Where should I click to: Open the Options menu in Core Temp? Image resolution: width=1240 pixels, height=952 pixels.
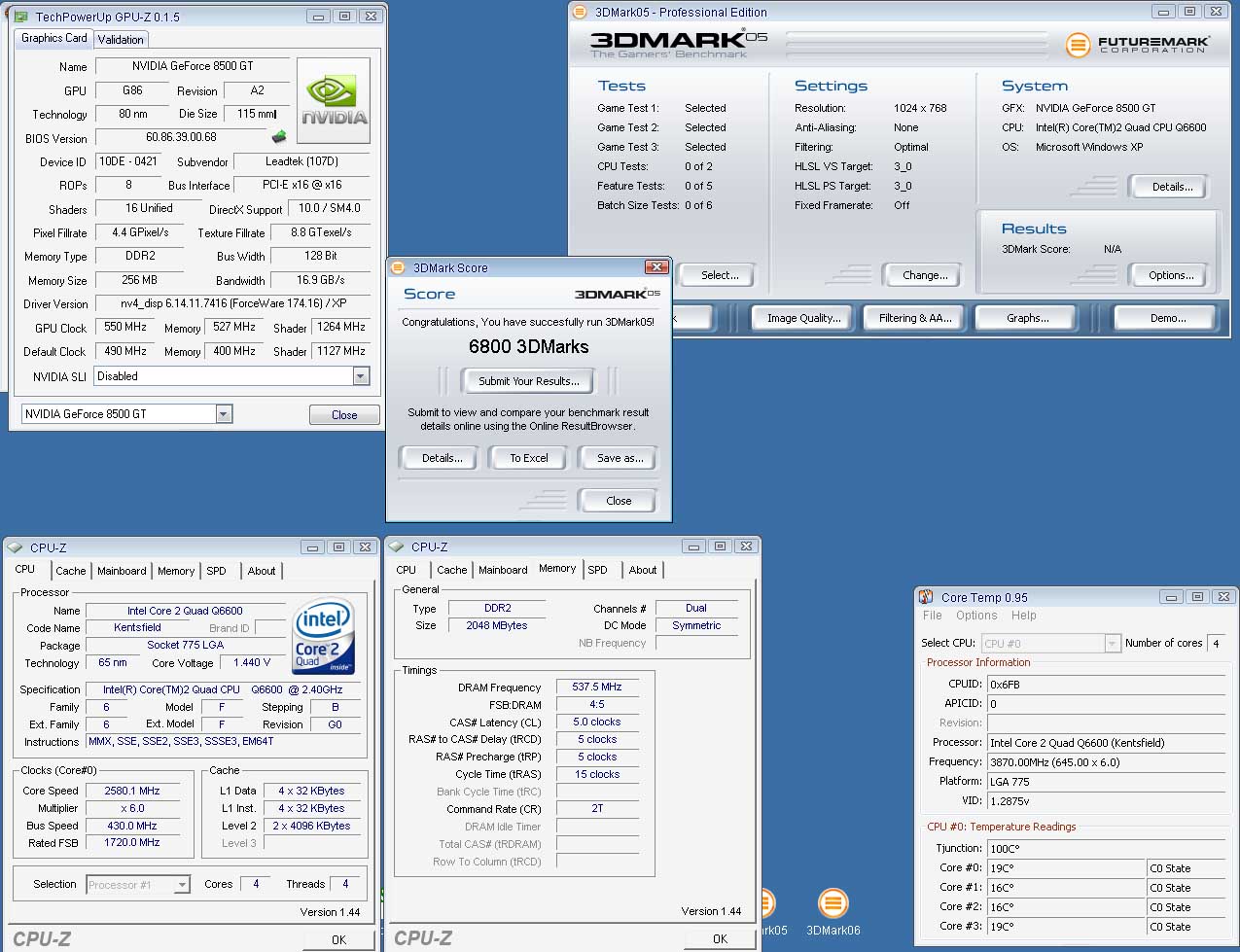point(976,616)
